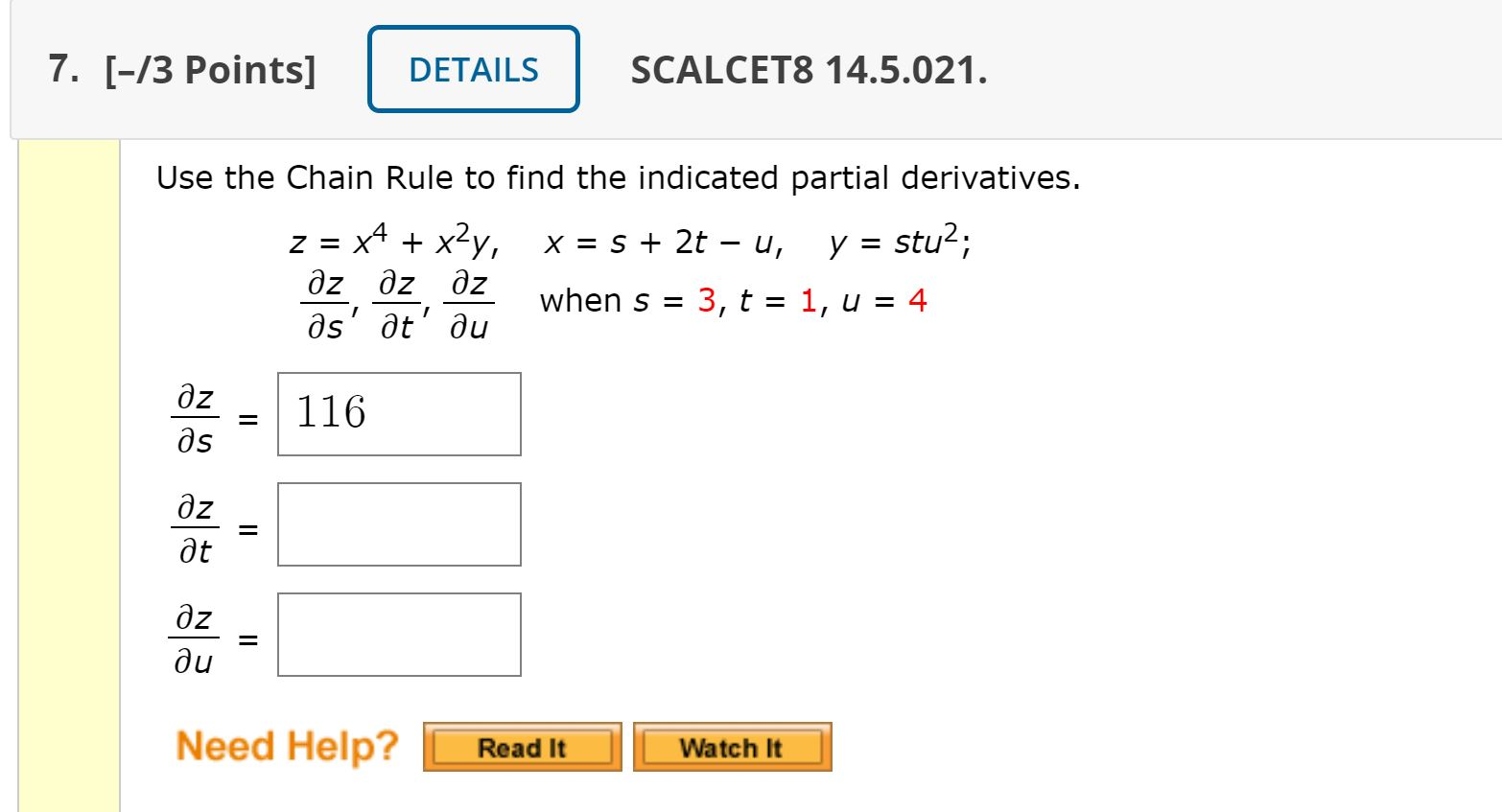The height and width of the screenshot is (812, 1502).
Task: Select the red value 4 for u
Action: coord(916,300)
